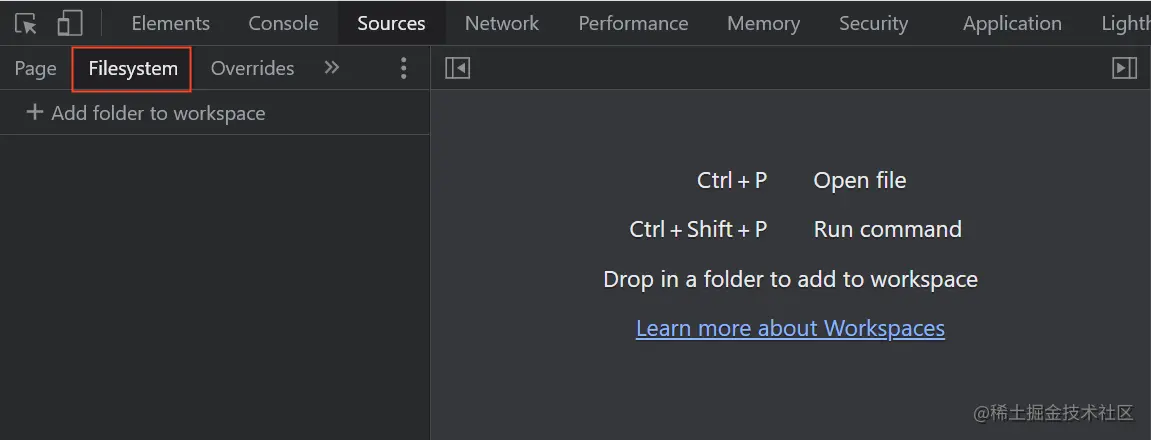The image size is (1151, 440).
Task: Switch to the Memory tab
Action: point(763,23)
